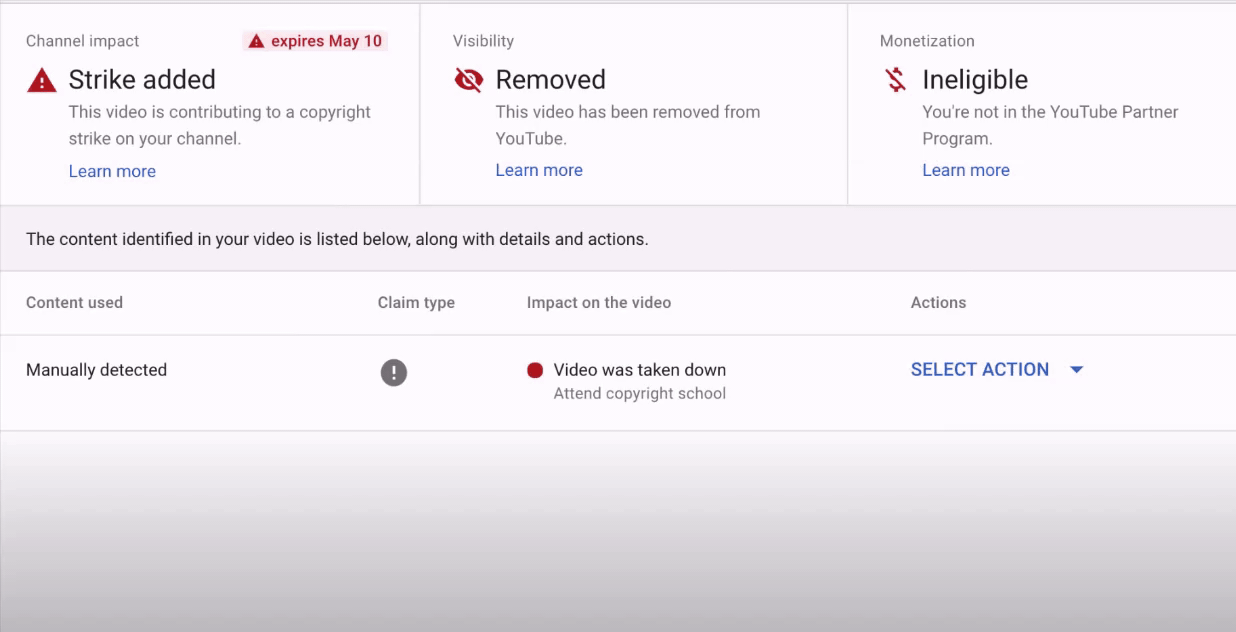This screenshot has width=1236, height=632.
Task: Click the Ineligible crossed-dollar monetization icon
Action: (x=896, y=80)
